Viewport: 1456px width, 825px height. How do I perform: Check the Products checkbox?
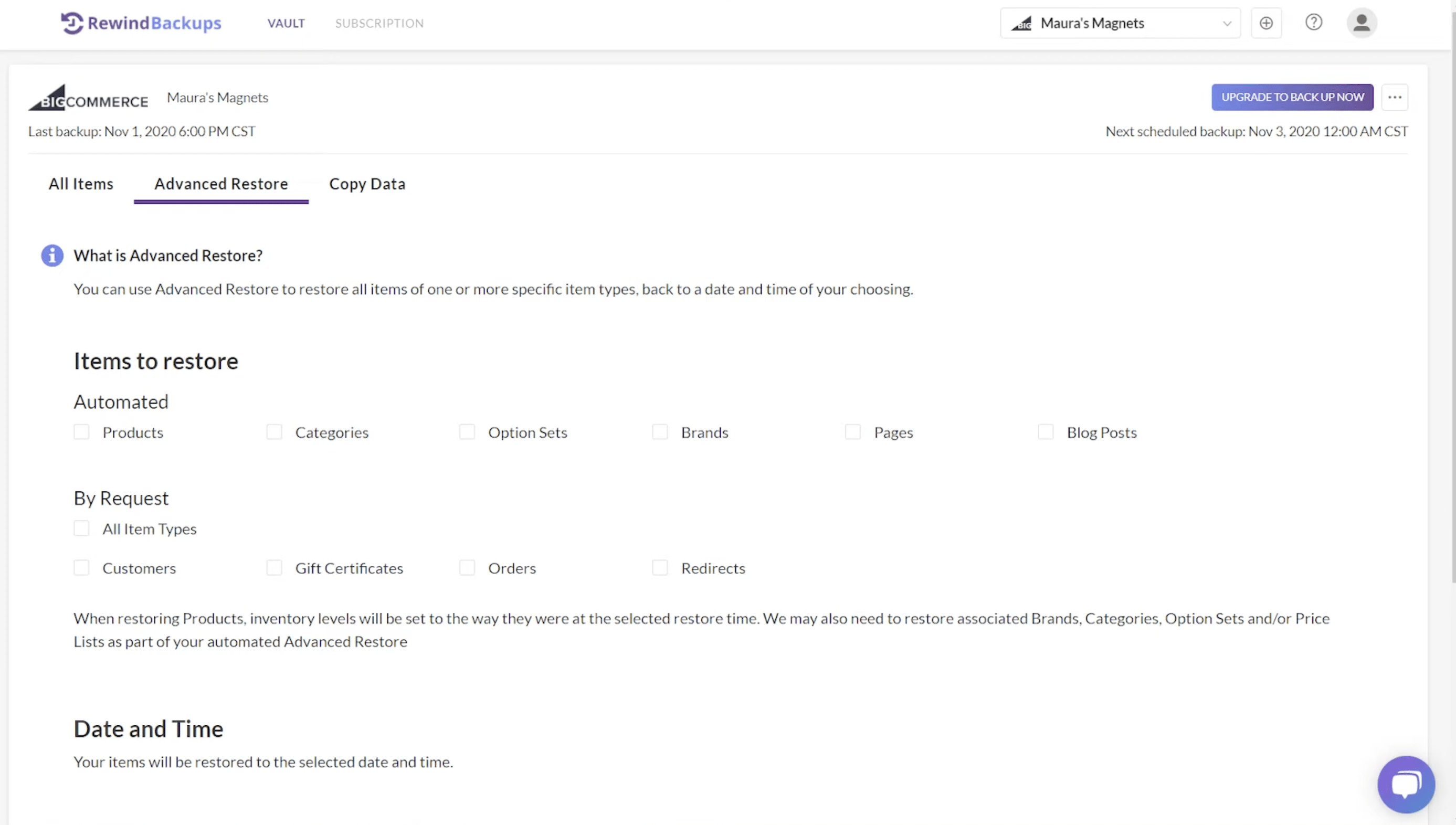[81, 432]
